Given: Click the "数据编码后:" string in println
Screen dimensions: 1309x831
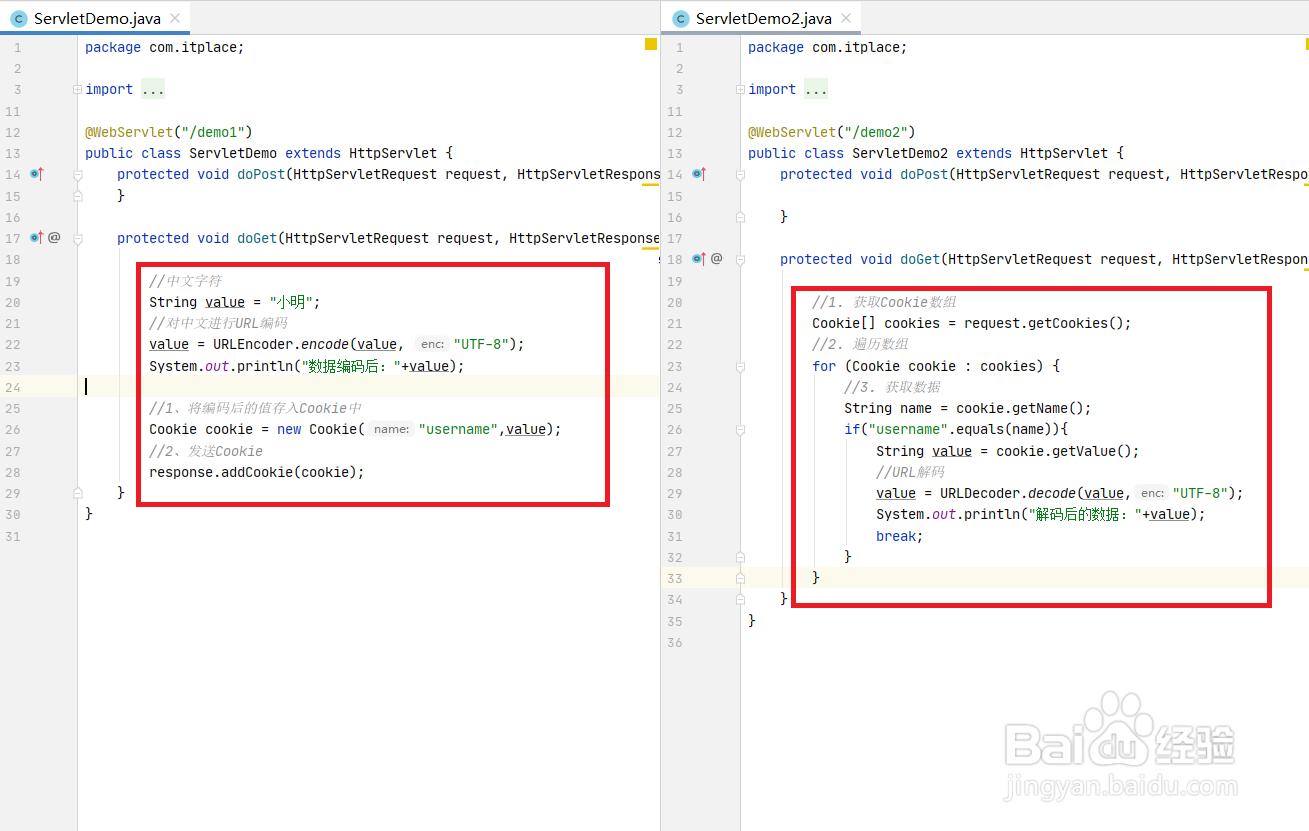Looking at the screenshot, I should pyautogui.click(x=347, y=366).
